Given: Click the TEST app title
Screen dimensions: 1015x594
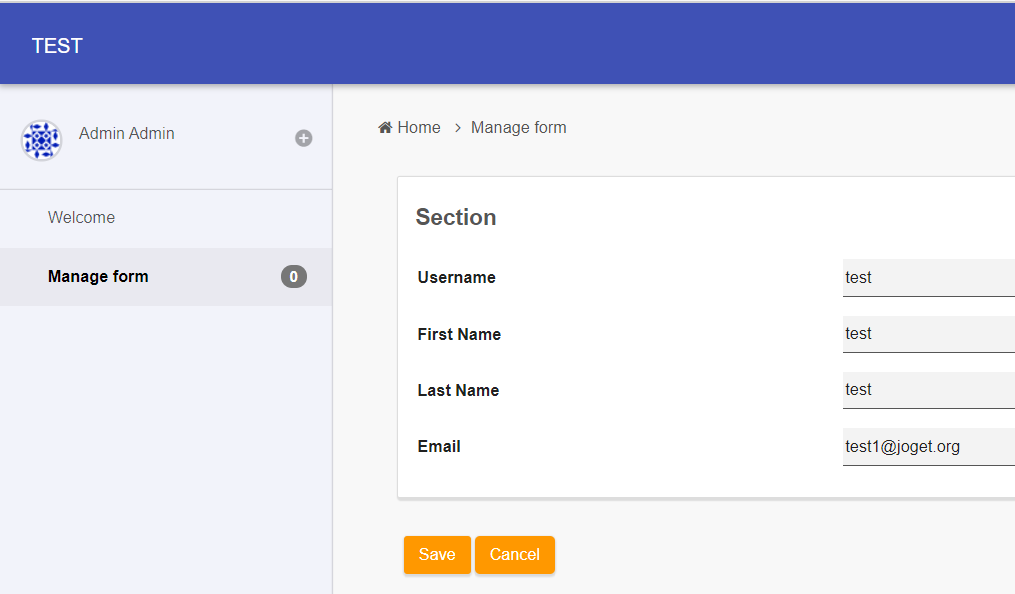Looking at the screenshot, I should tap(57, 46).
